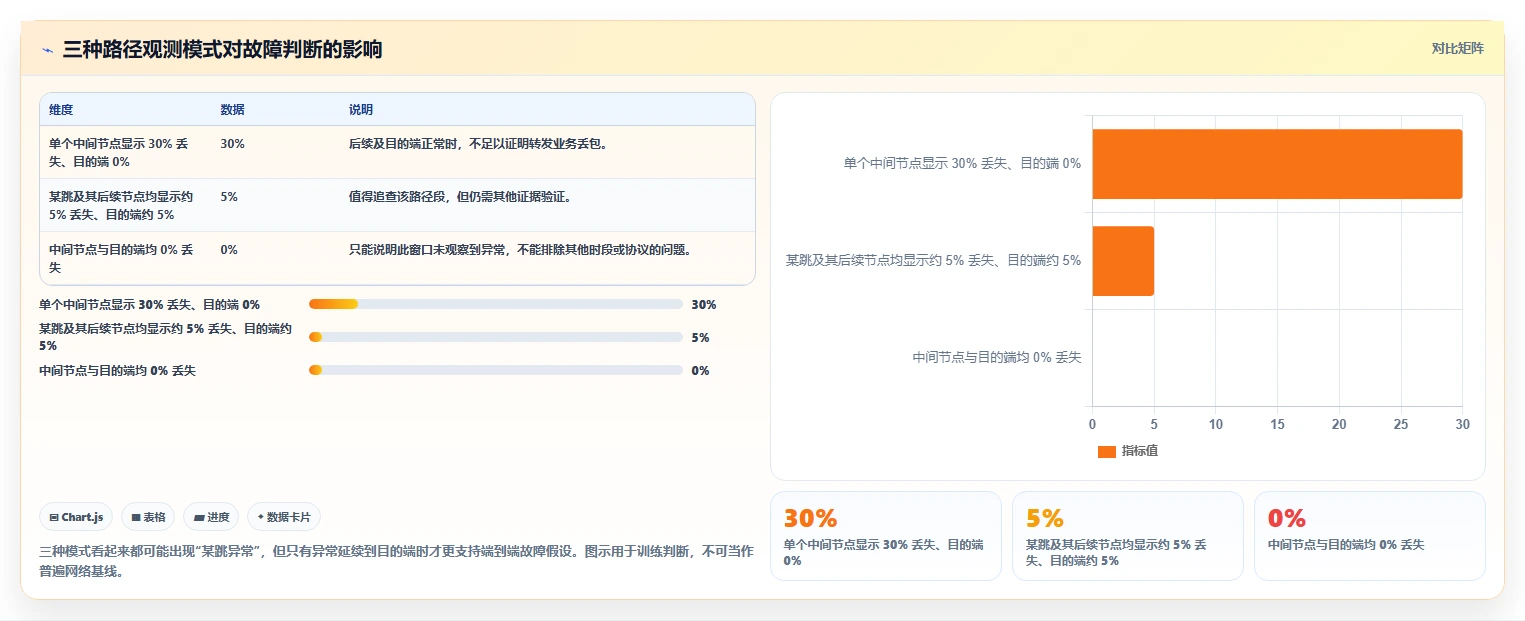Viewport: 1525px width, 621px height.
Task: Click the orange 指标值 legend swatch
Action: click(1106, 452)
